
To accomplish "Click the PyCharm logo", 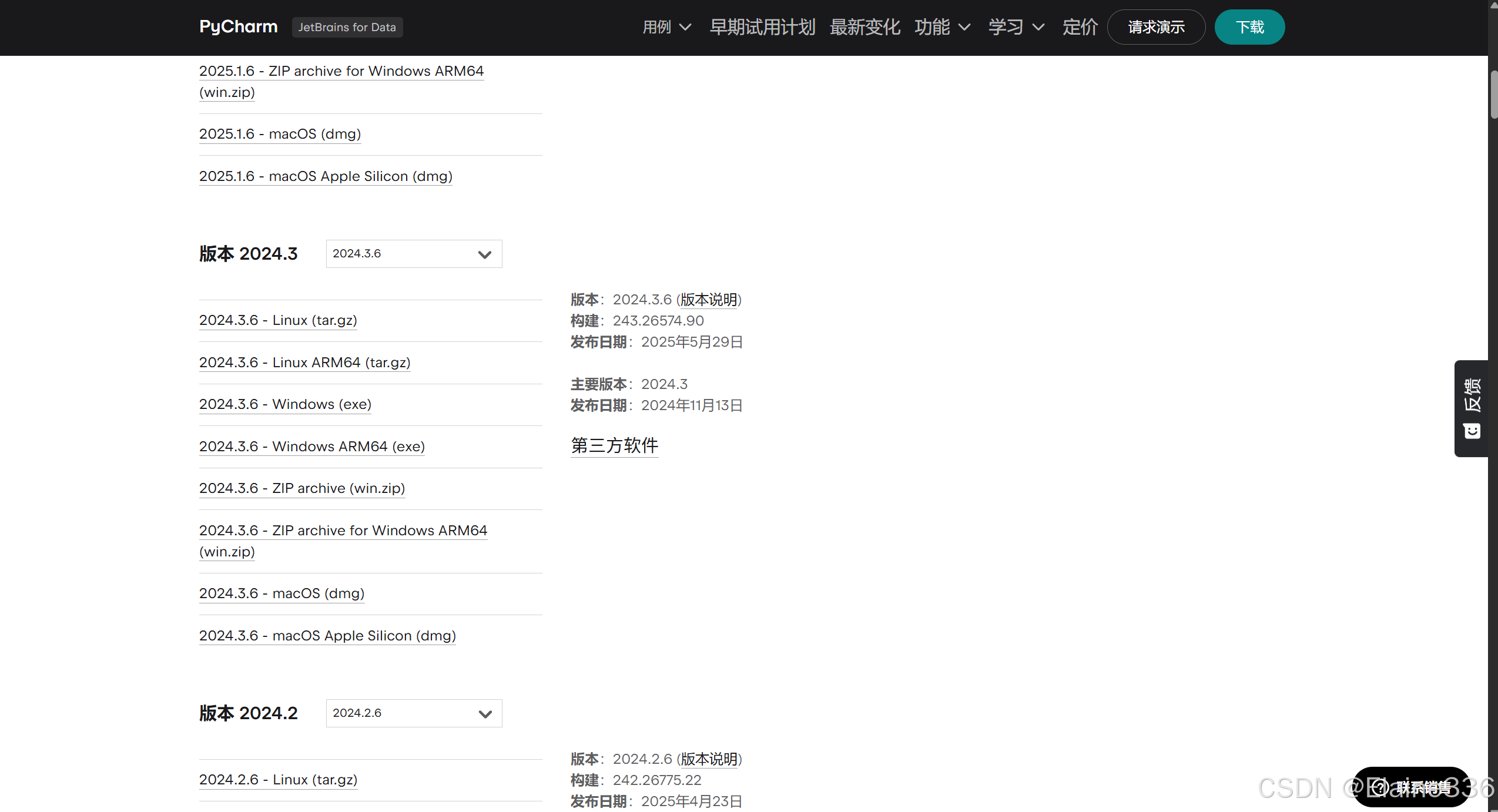I will pos(238,27).
